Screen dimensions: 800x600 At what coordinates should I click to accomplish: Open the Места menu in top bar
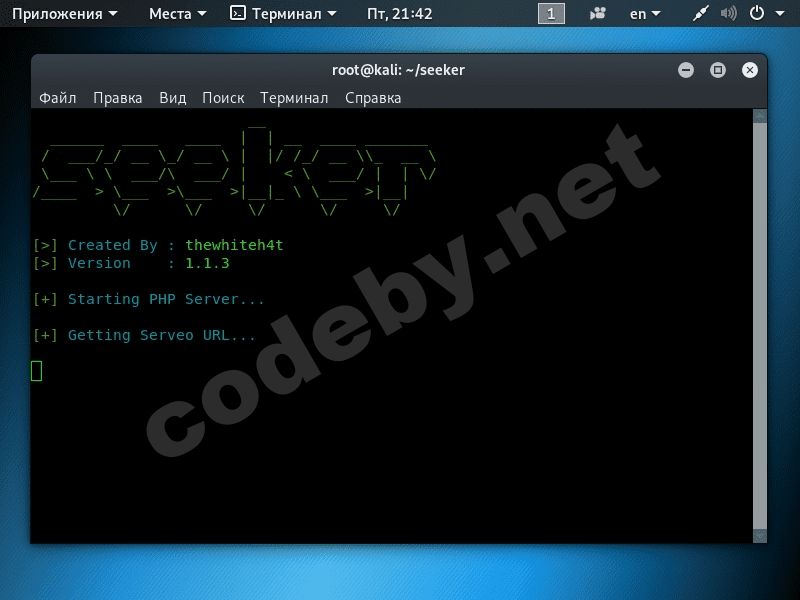point(178,14)
